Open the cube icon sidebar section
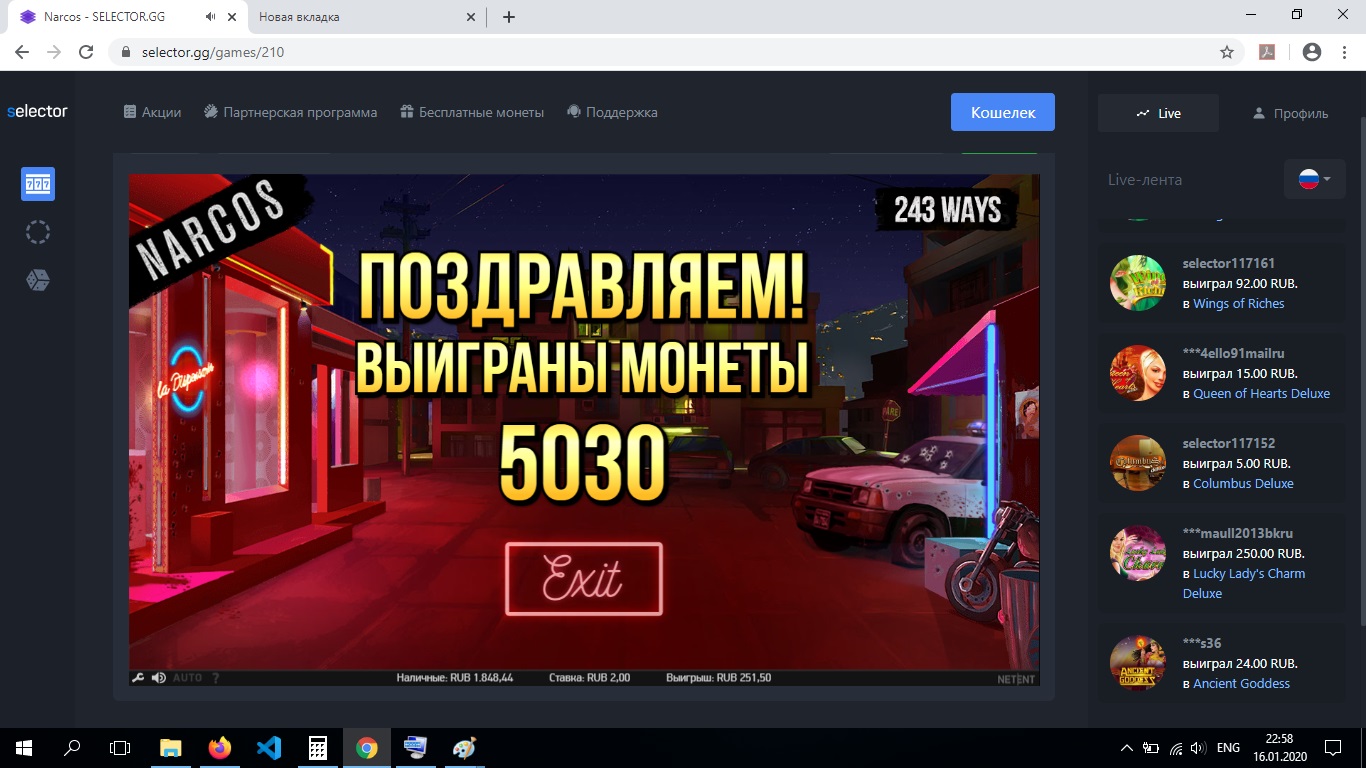Image resolution: width=1366 pixels, height=768 pixels. [38, 280]
